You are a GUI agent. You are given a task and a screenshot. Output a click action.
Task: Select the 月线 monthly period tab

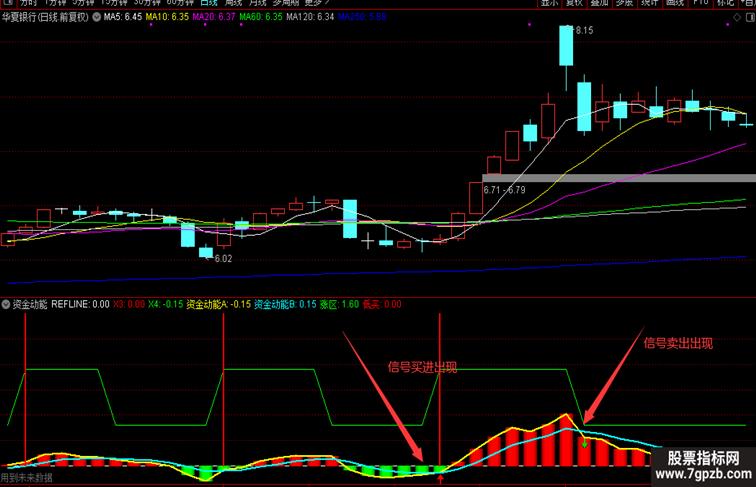257,3
